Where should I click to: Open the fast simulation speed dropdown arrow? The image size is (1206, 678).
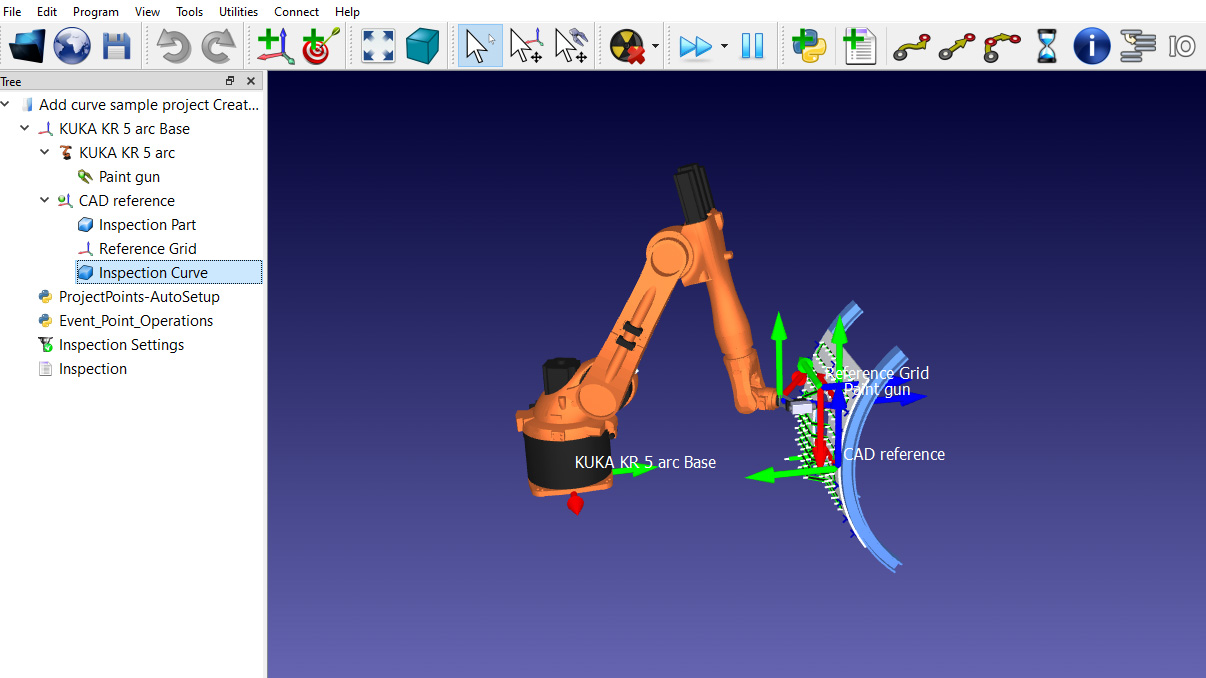click(724, 46)
